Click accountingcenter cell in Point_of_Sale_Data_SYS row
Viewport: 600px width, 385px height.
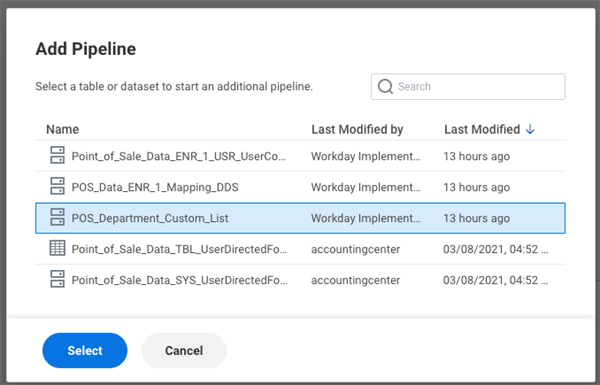pos(355,280)
